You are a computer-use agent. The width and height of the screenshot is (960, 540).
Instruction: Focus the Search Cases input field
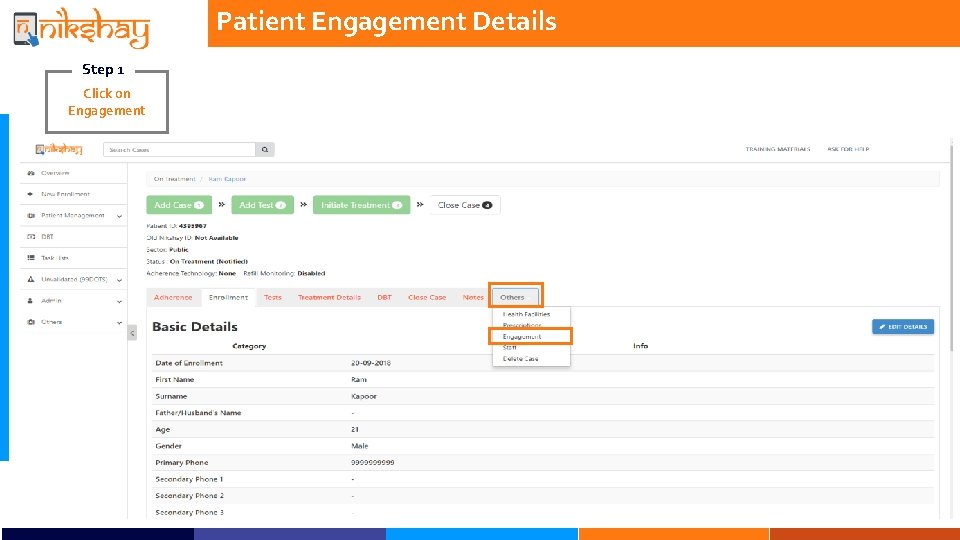[179, 149]
